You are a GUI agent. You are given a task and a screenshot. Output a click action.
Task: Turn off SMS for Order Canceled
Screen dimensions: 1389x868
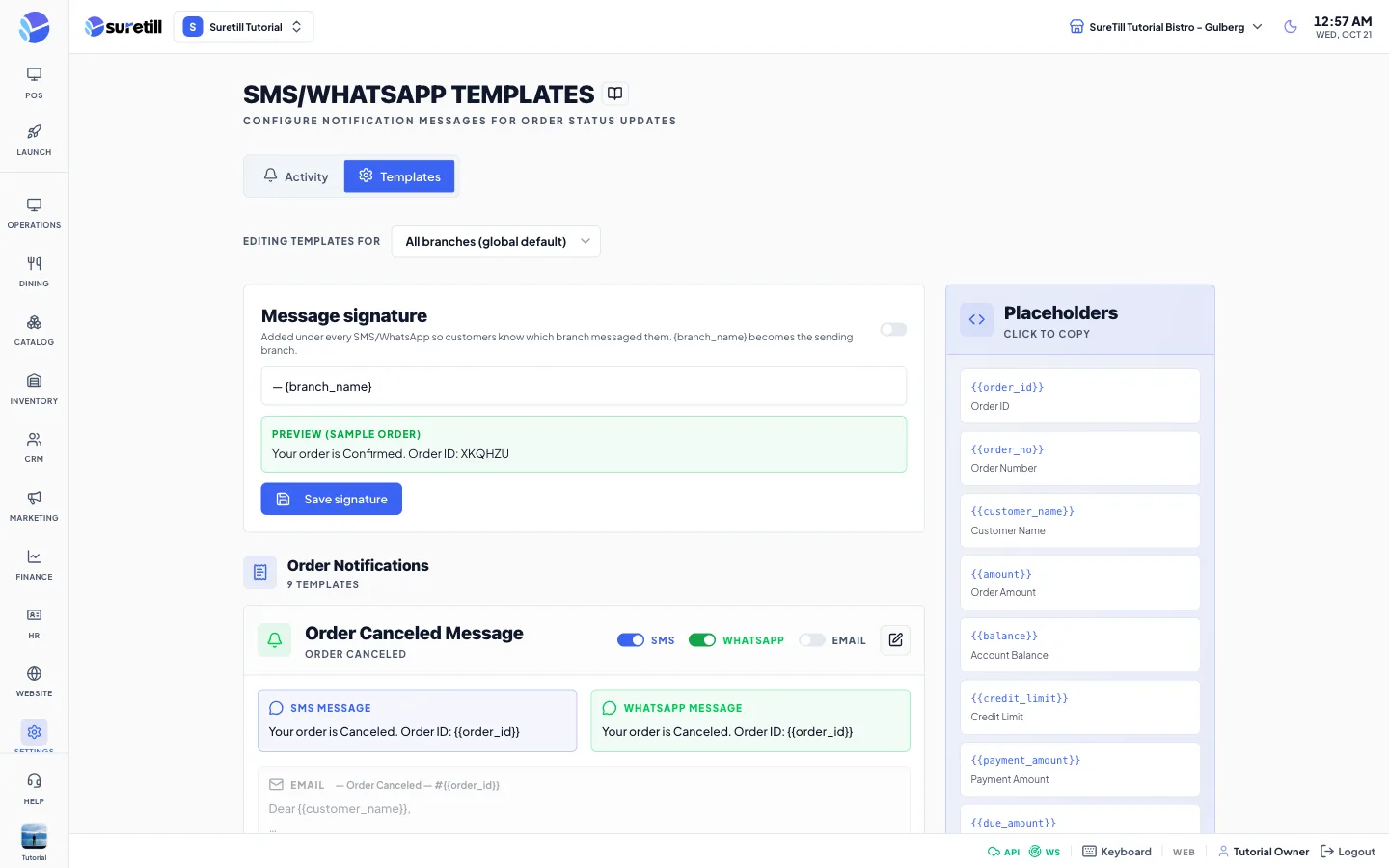click(631, 640)
